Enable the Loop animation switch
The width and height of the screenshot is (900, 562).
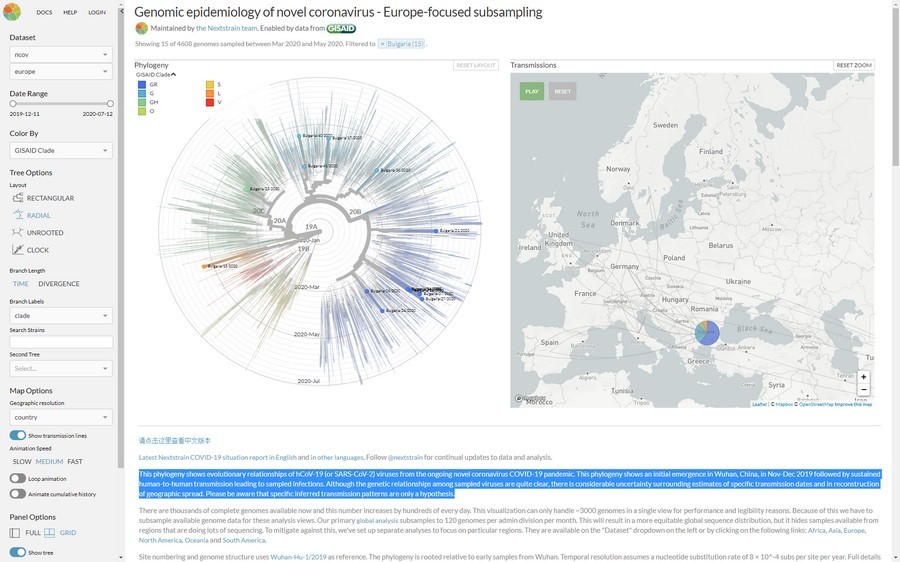pos(17,478)
